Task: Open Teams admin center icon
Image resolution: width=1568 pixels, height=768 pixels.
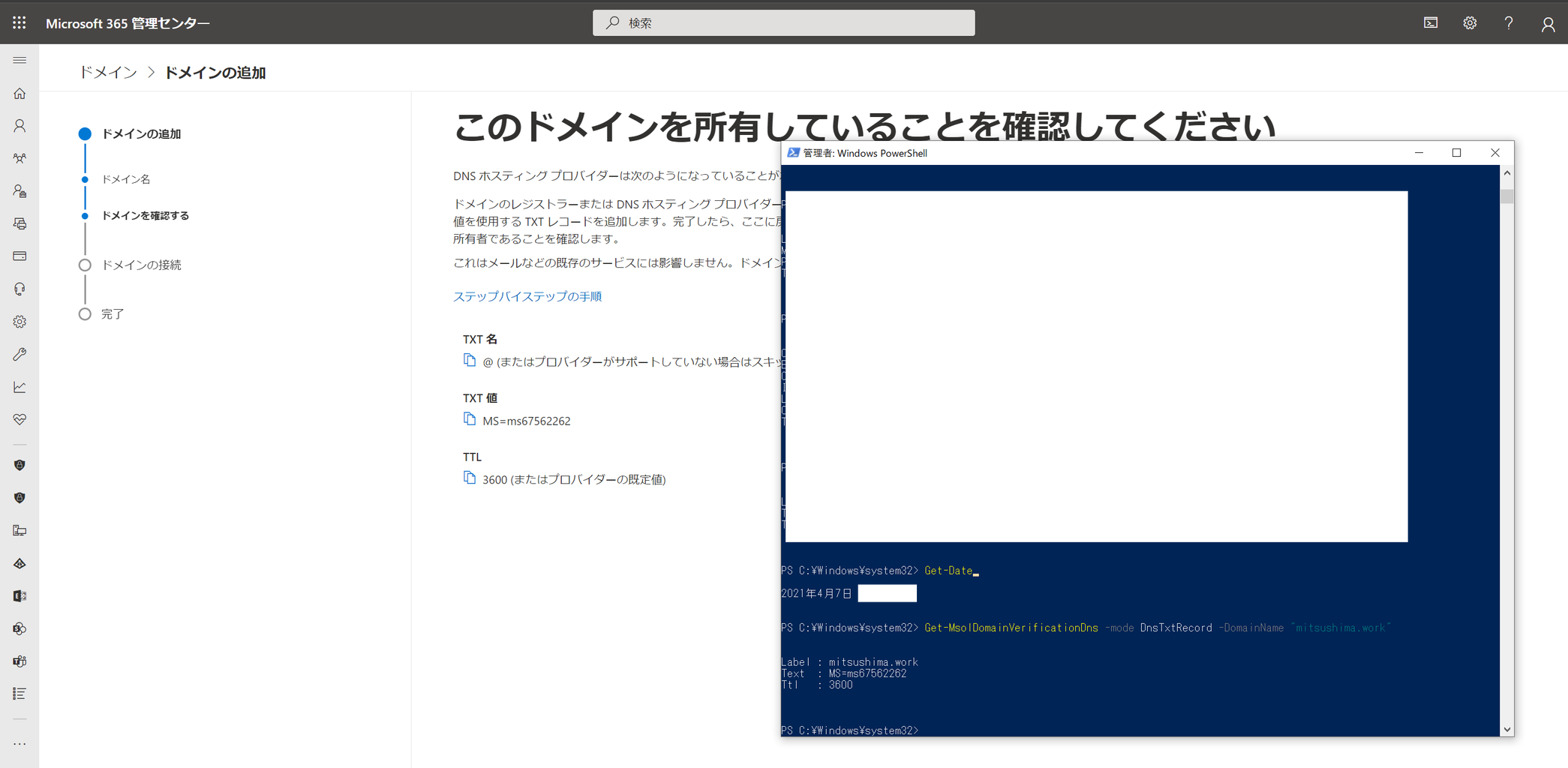Action: pos(20,661)
